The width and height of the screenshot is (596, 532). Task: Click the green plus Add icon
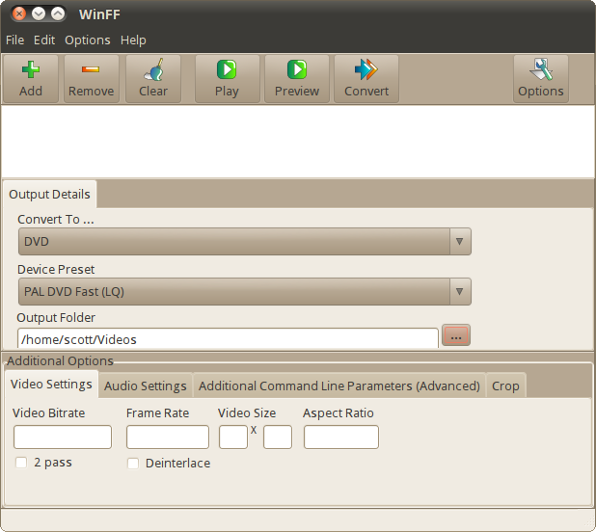[x=30, y=70]
